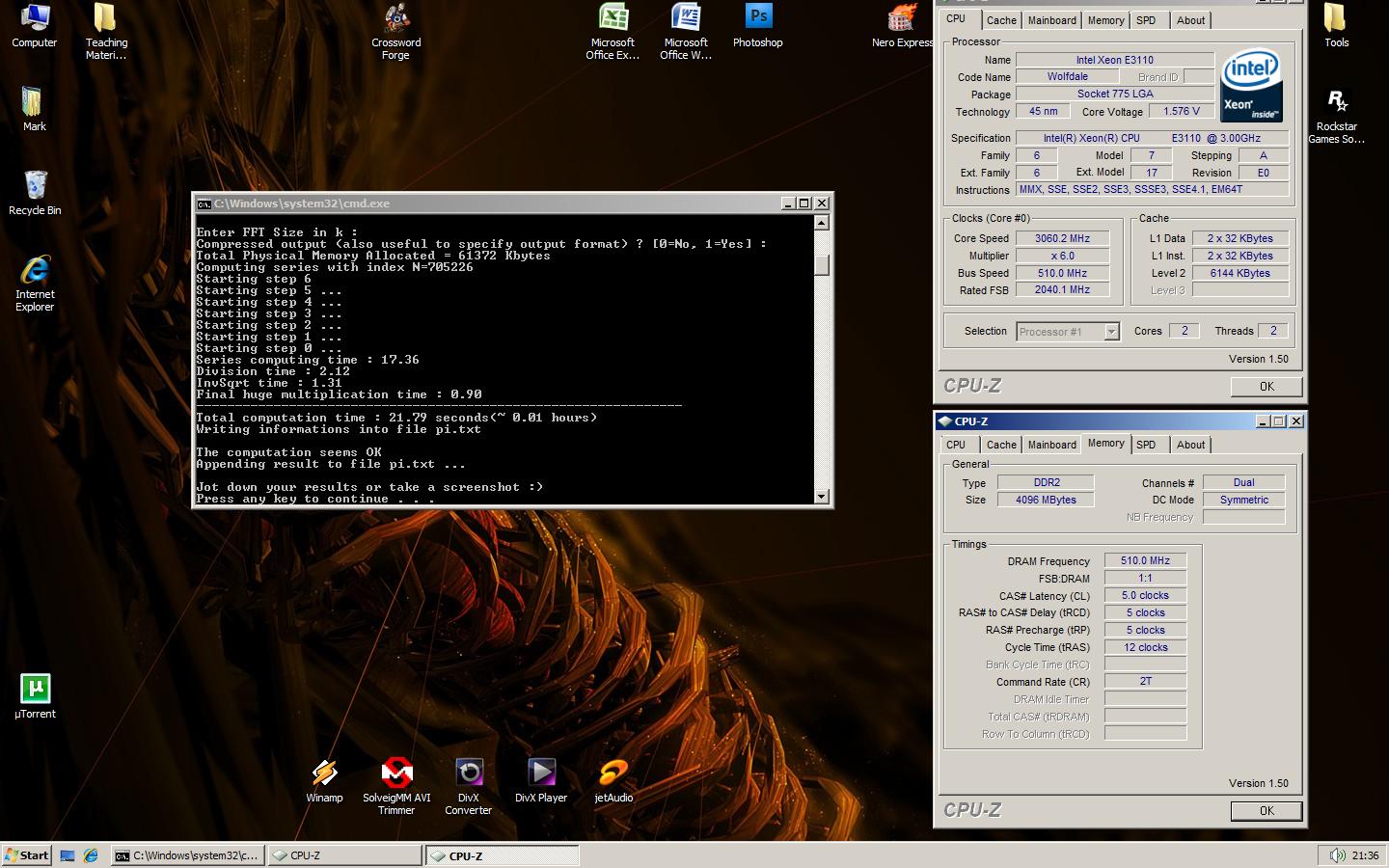Viewport: 1389px width, 868px height.
Task: Launch Microsoft Office Excel desktop icon
Action: click(613, 32)
